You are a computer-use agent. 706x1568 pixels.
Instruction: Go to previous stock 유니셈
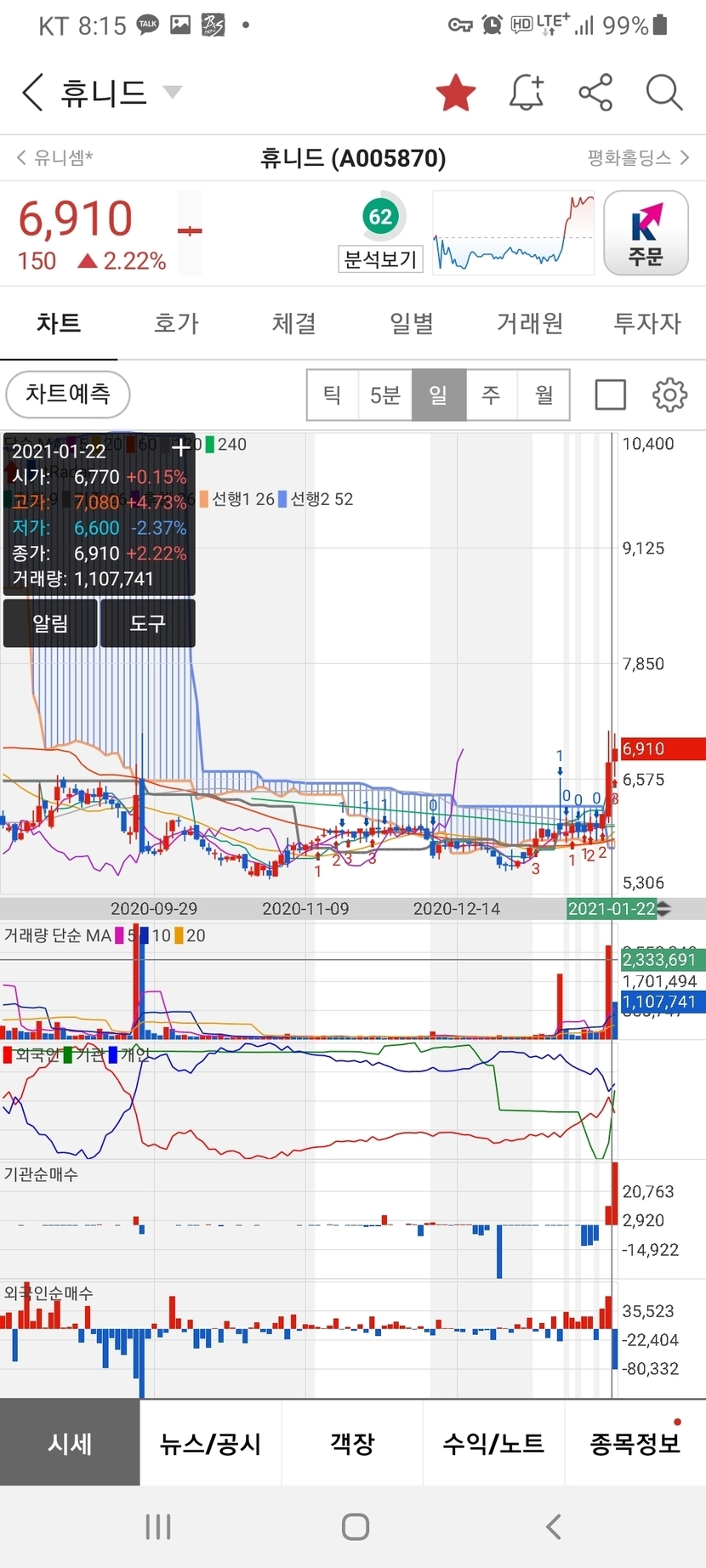pos(55,157)
